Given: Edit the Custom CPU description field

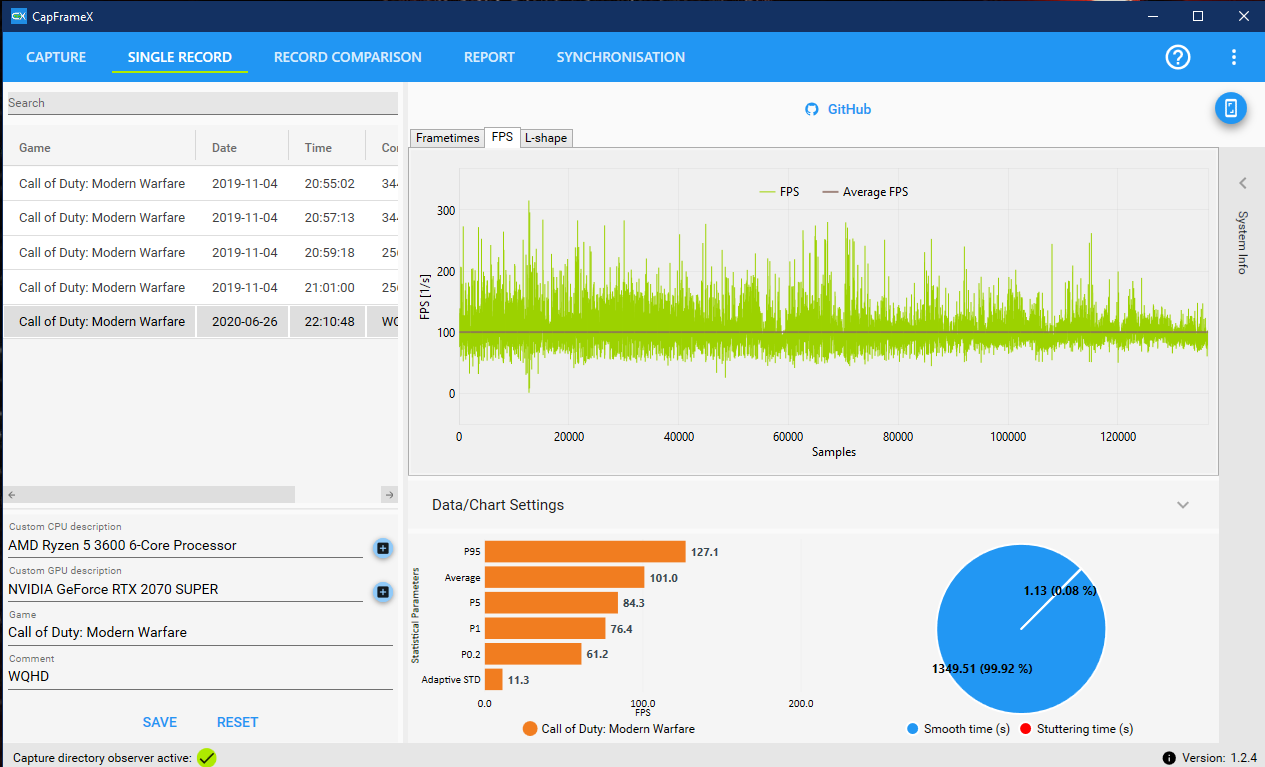Looking at the screenshot, I should [x=185, y=546].
